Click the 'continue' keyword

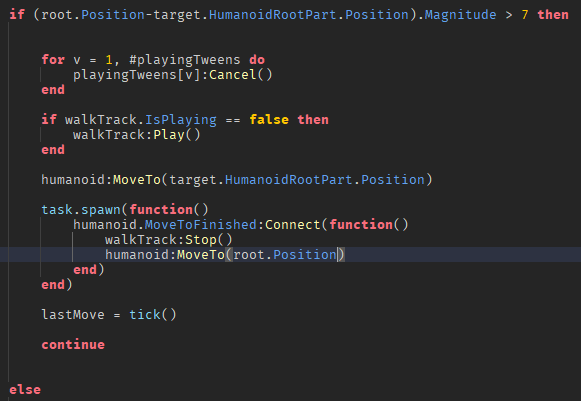(x=73, y=345)
